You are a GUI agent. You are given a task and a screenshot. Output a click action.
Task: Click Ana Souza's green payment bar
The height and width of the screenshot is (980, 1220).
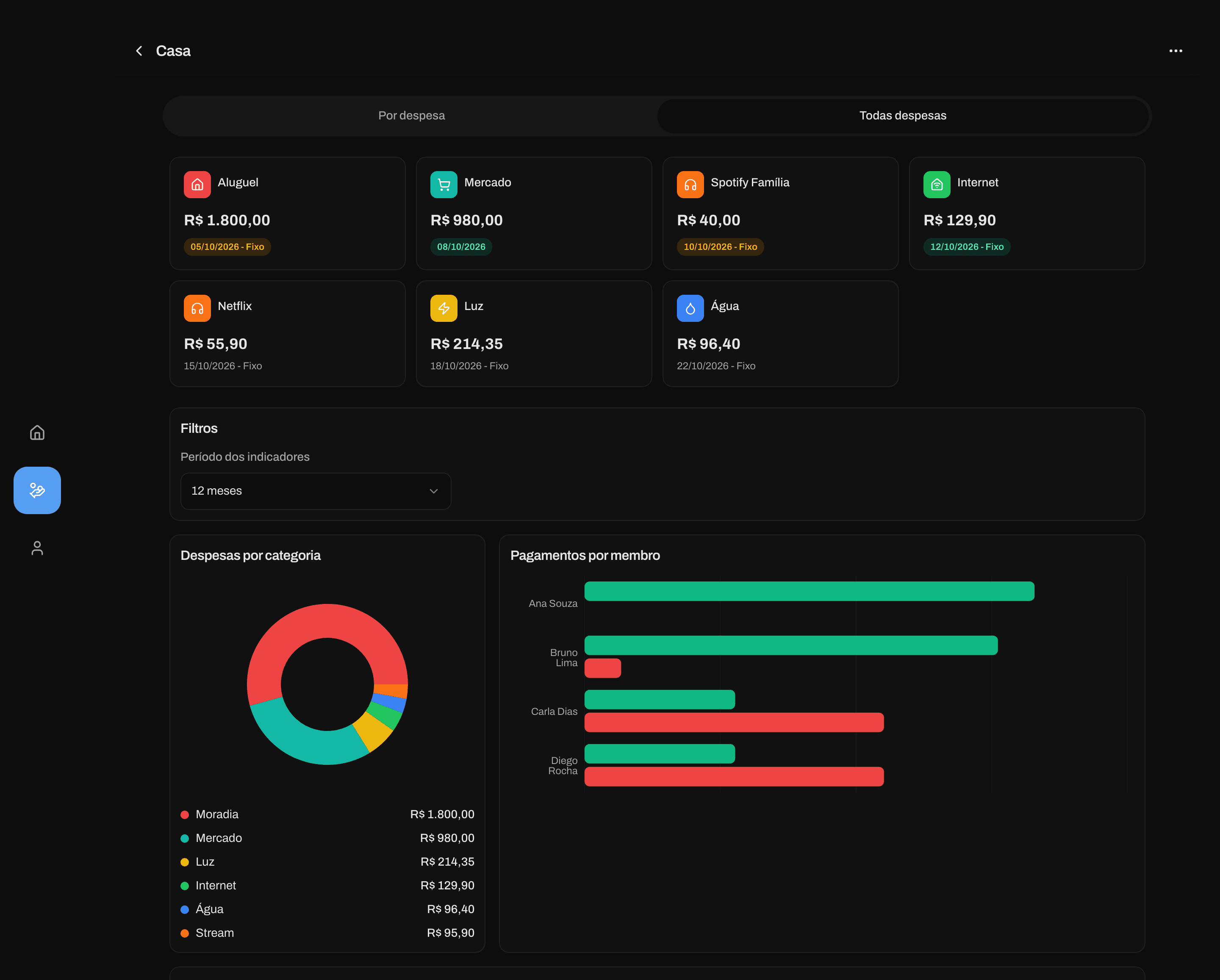point(809,591)
